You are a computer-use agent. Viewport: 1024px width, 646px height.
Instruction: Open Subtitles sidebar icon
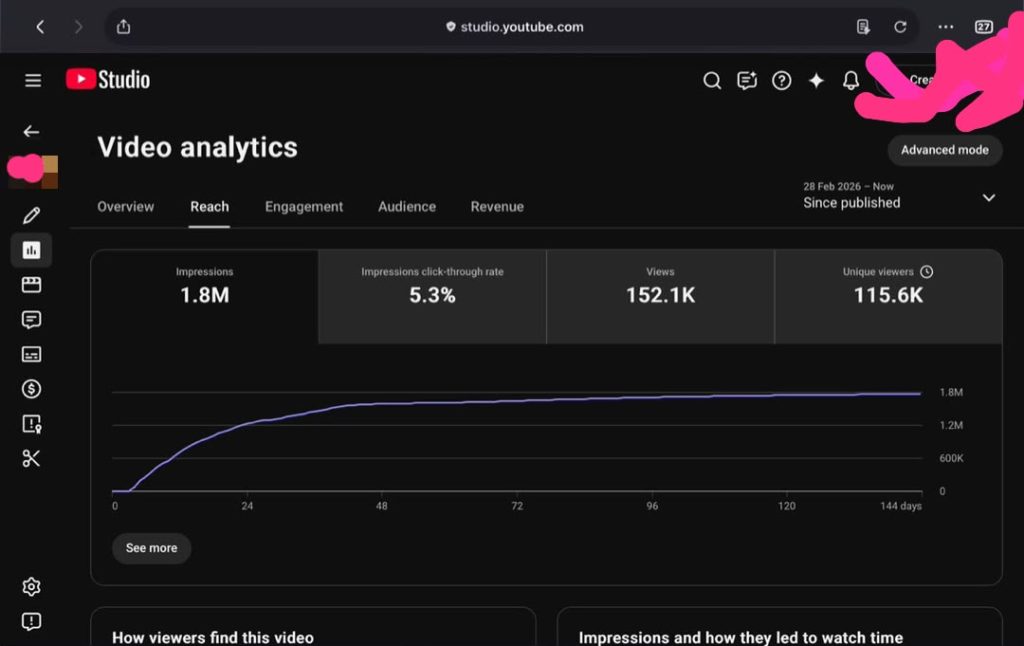[x=31, y=354]
